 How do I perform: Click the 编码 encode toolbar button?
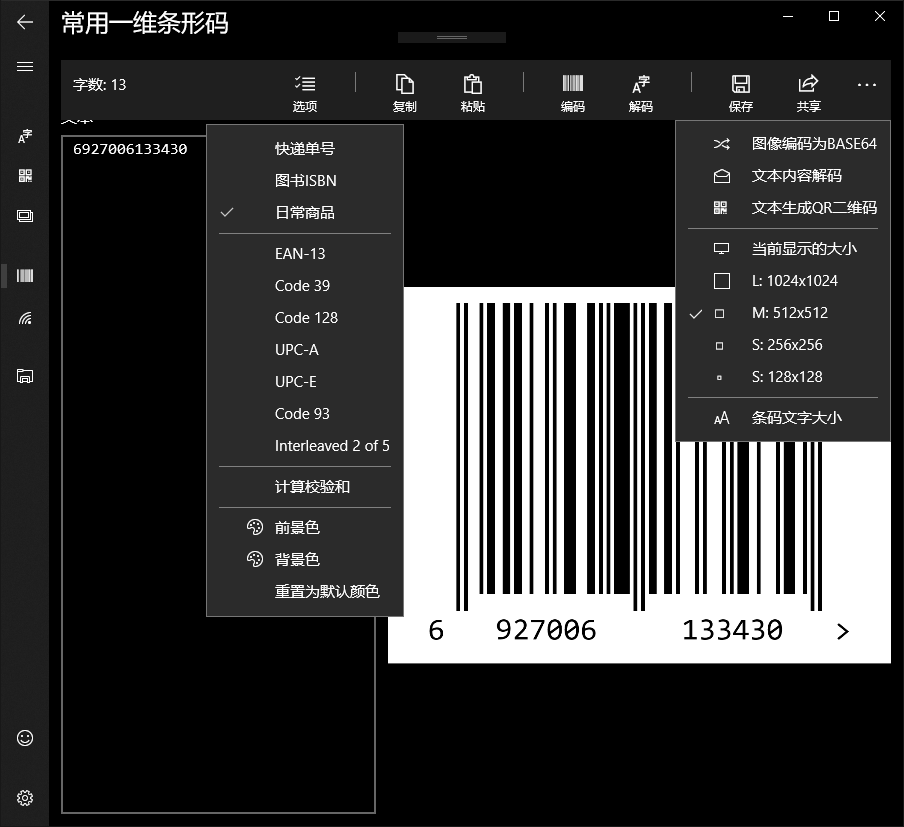click(572, 93)
